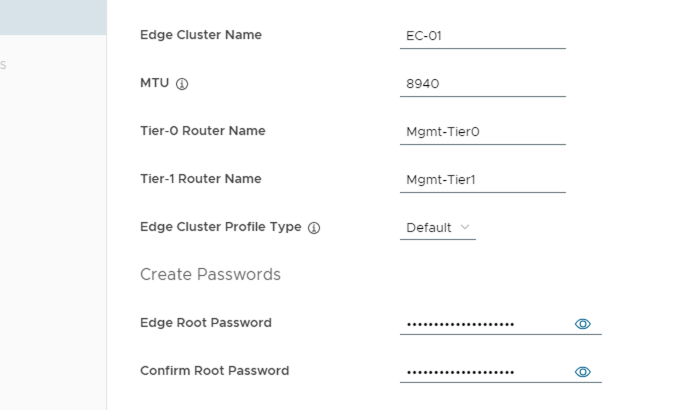Click the Tier-0 Router Name input field
This screenshot has width=699, height=410.
[482, 131]
